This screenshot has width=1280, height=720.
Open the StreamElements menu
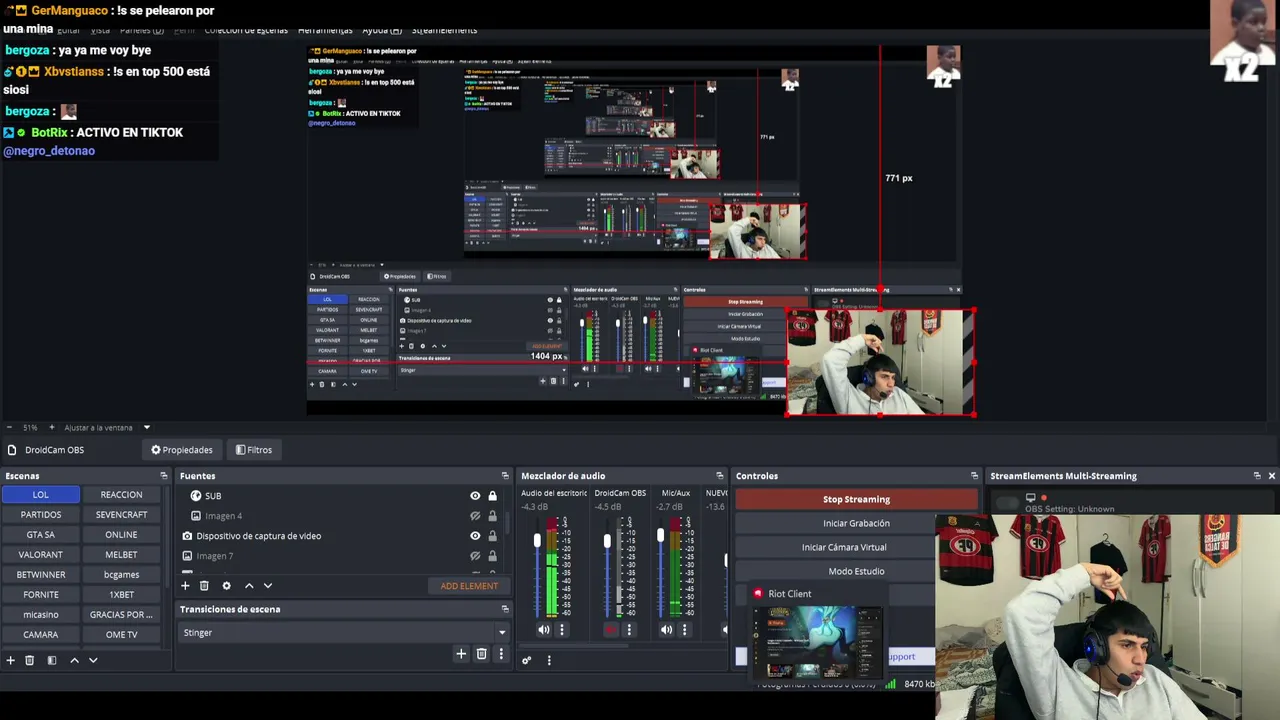point(444,30)
